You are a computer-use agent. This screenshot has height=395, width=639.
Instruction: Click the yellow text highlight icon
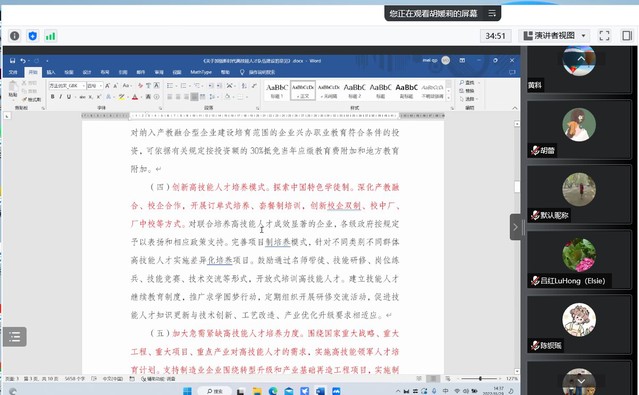click(121, 97)
